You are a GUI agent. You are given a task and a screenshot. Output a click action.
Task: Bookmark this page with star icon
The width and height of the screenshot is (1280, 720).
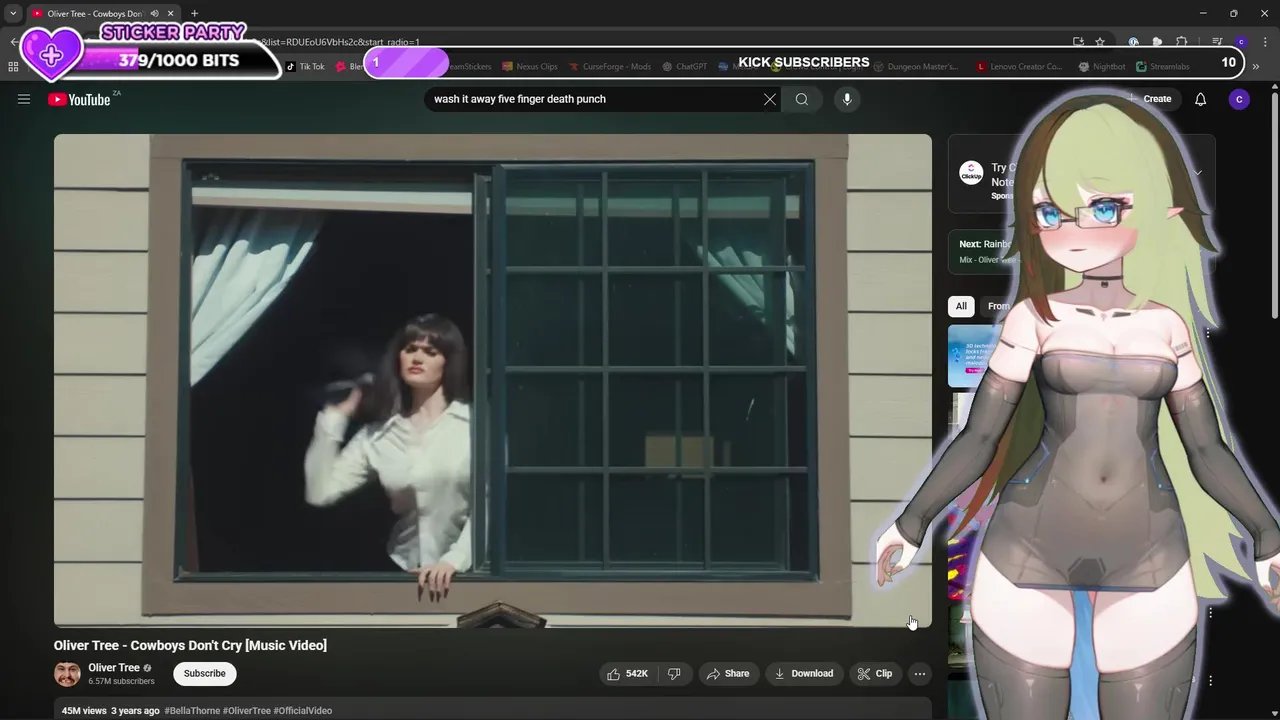pos(1100,42)
